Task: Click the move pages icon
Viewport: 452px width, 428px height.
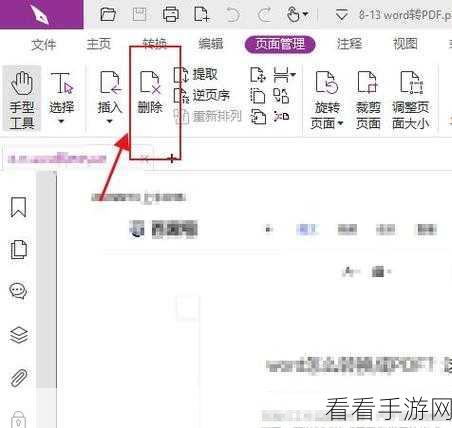Action: tap(258, 74)
